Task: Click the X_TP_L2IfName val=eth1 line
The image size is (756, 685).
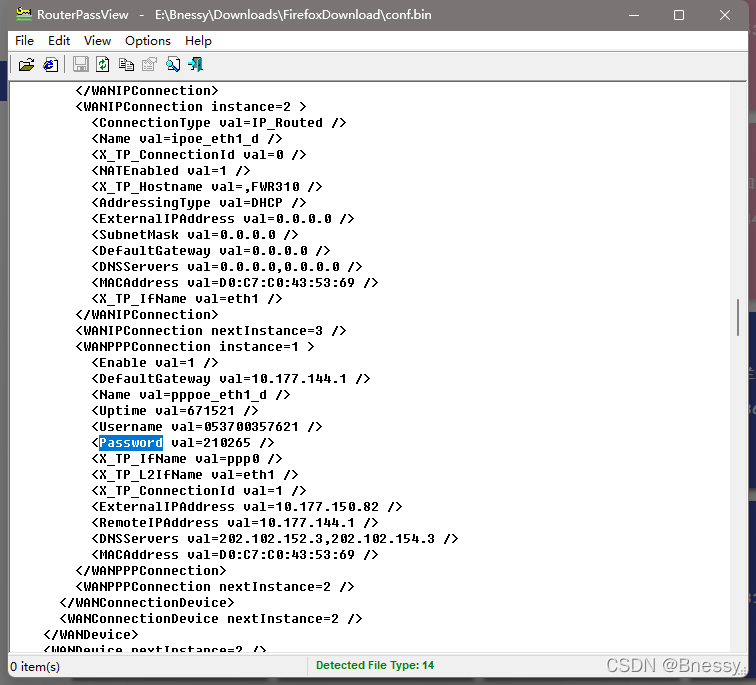Action: (x=195, y=474)
